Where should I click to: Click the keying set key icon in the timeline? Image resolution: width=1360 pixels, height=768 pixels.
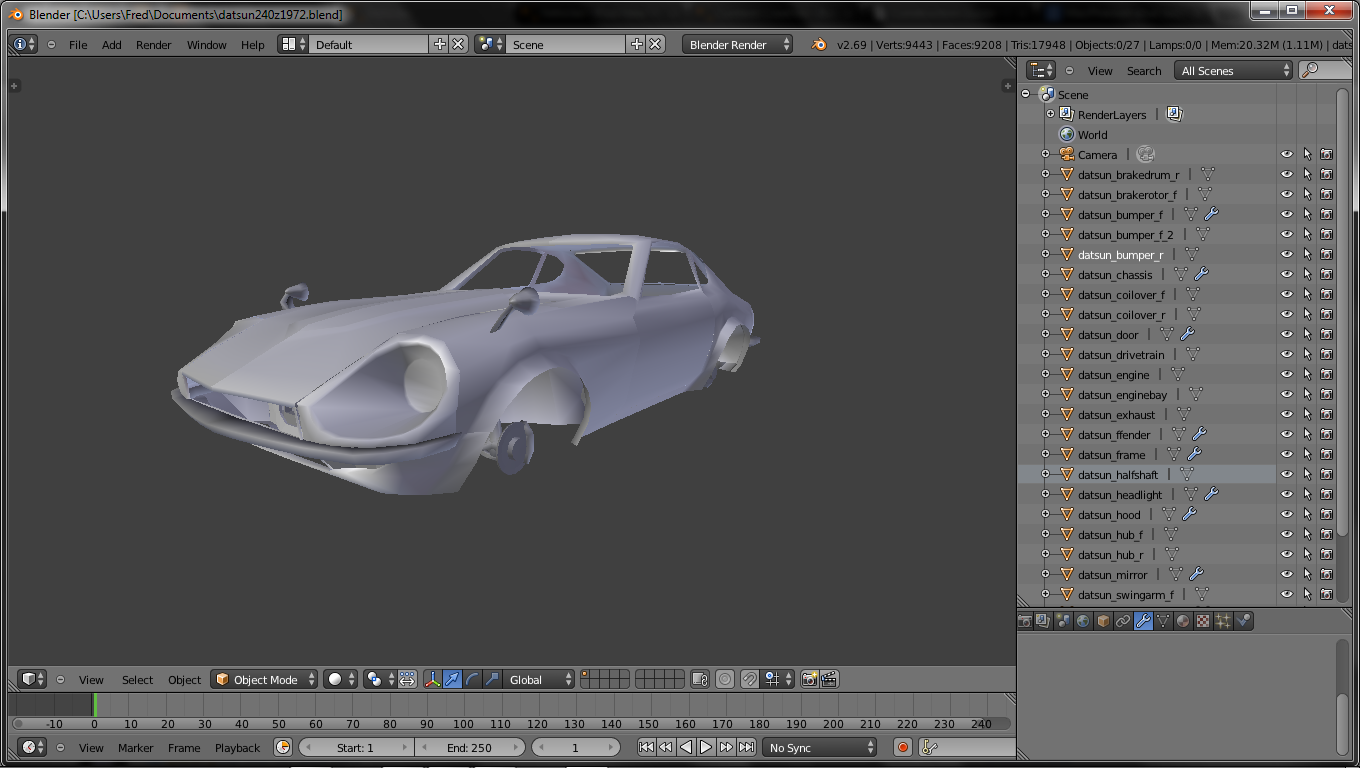[929, 747]
